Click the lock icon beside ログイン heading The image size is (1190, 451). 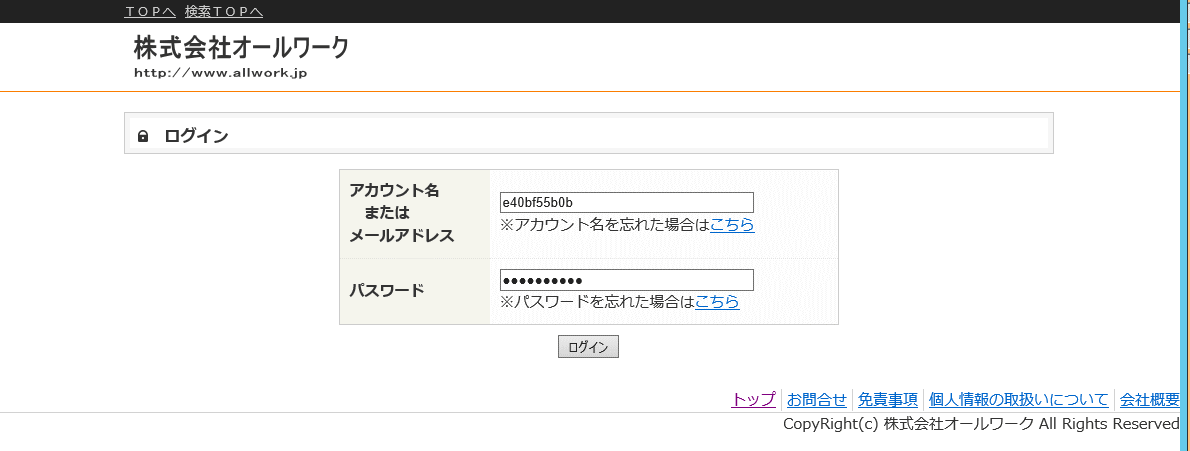[x=143, y=137]
